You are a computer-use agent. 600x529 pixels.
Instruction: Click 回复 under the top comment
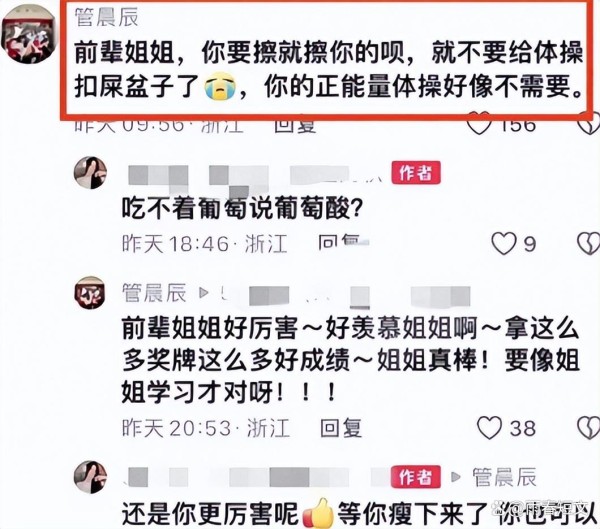click(295, 125)
